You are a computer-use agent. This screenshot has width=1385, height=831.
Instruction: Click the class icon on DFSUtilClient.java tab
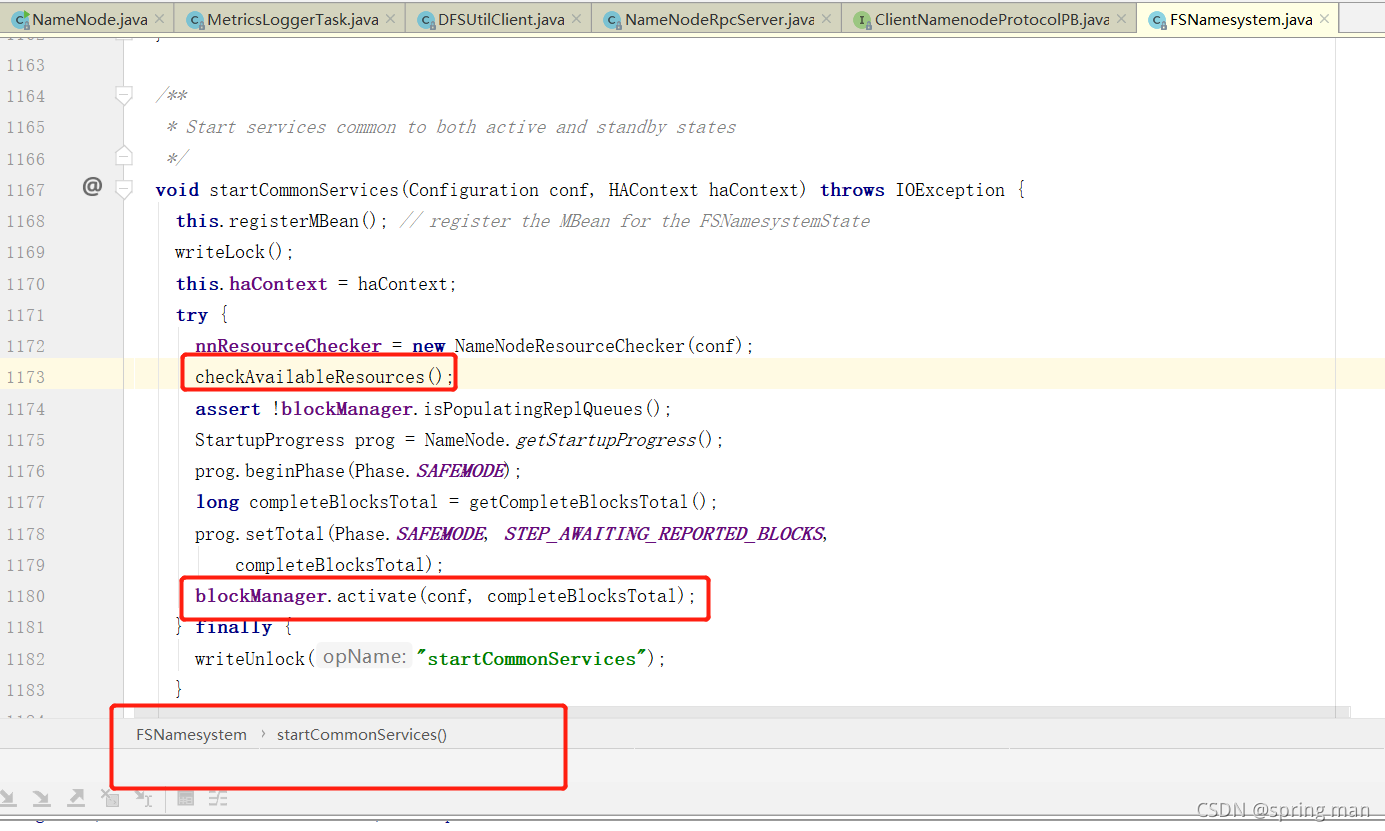point(426,20)
